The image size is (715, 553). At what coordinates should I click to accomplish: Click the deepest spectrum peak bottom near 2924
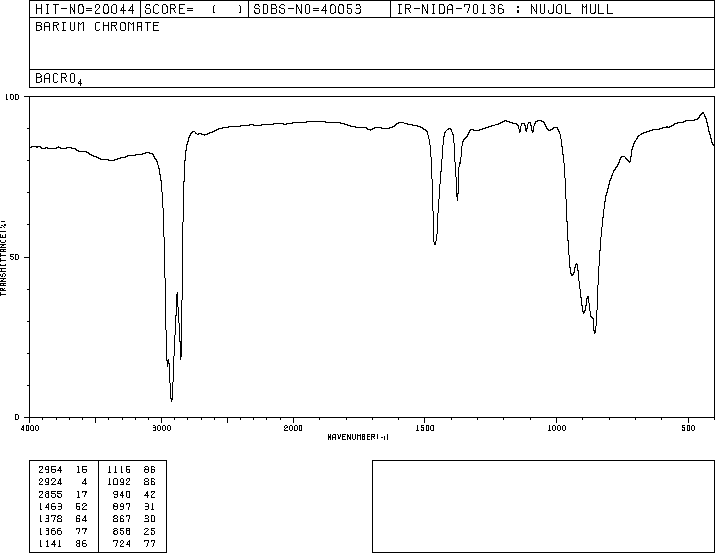(x=171, y=401)
